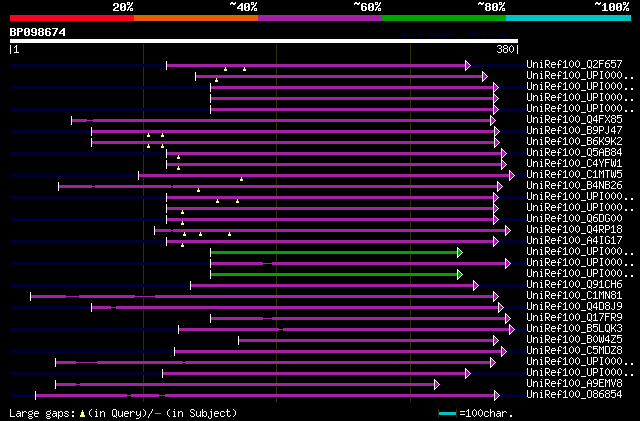Viewport: 640px width, 421px height.
Task: Open the UniRef100_Q2F657 hit label
Action: click(x=574, y=64)
